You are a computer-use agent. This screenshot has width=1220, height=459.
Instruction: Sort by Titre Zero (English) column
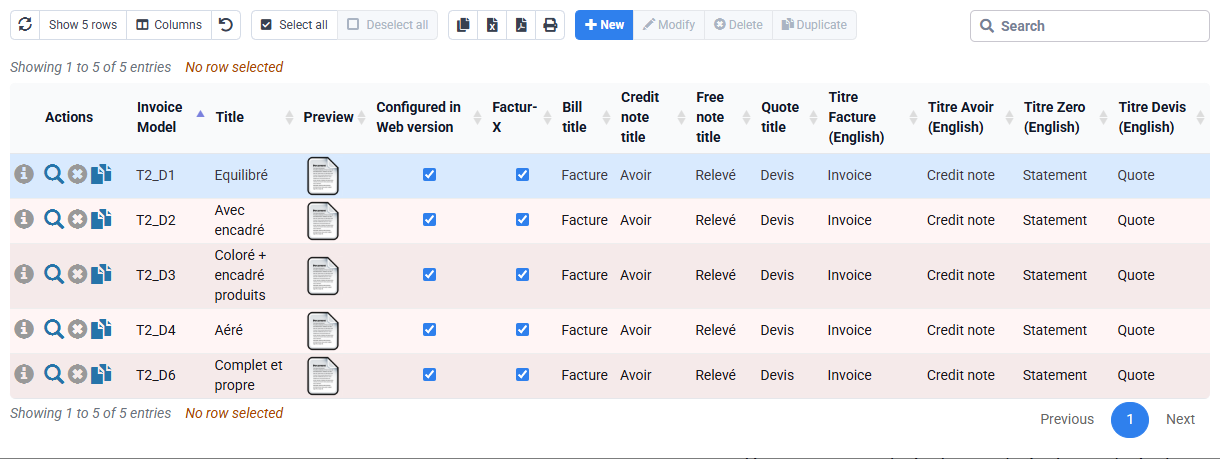(x=1063, y=117)
